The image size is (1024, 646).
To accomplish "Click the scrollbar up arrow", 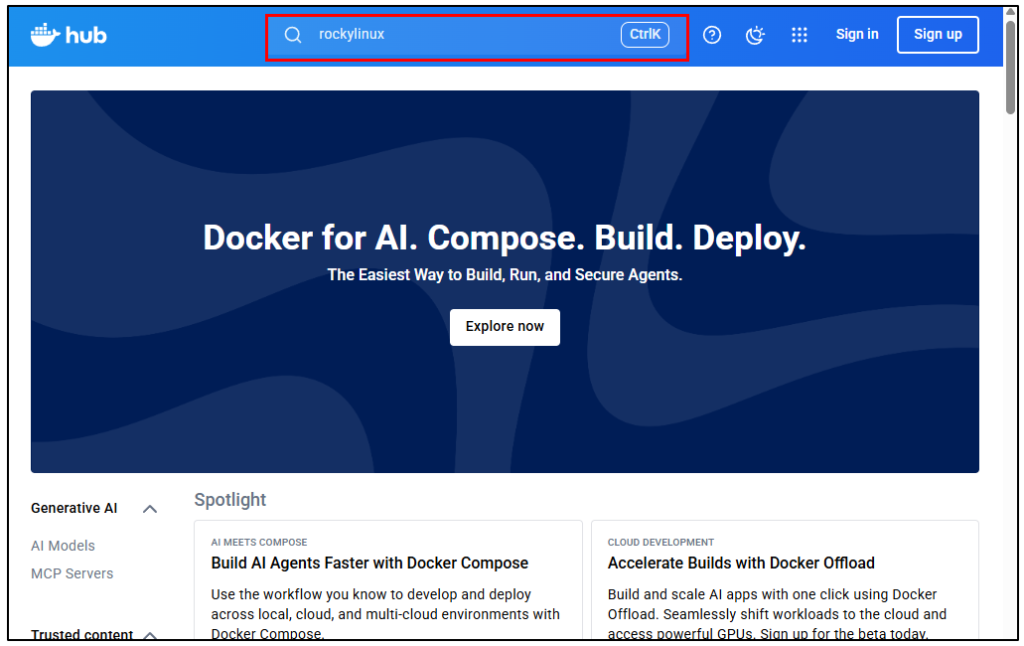I will [1012, 12].
